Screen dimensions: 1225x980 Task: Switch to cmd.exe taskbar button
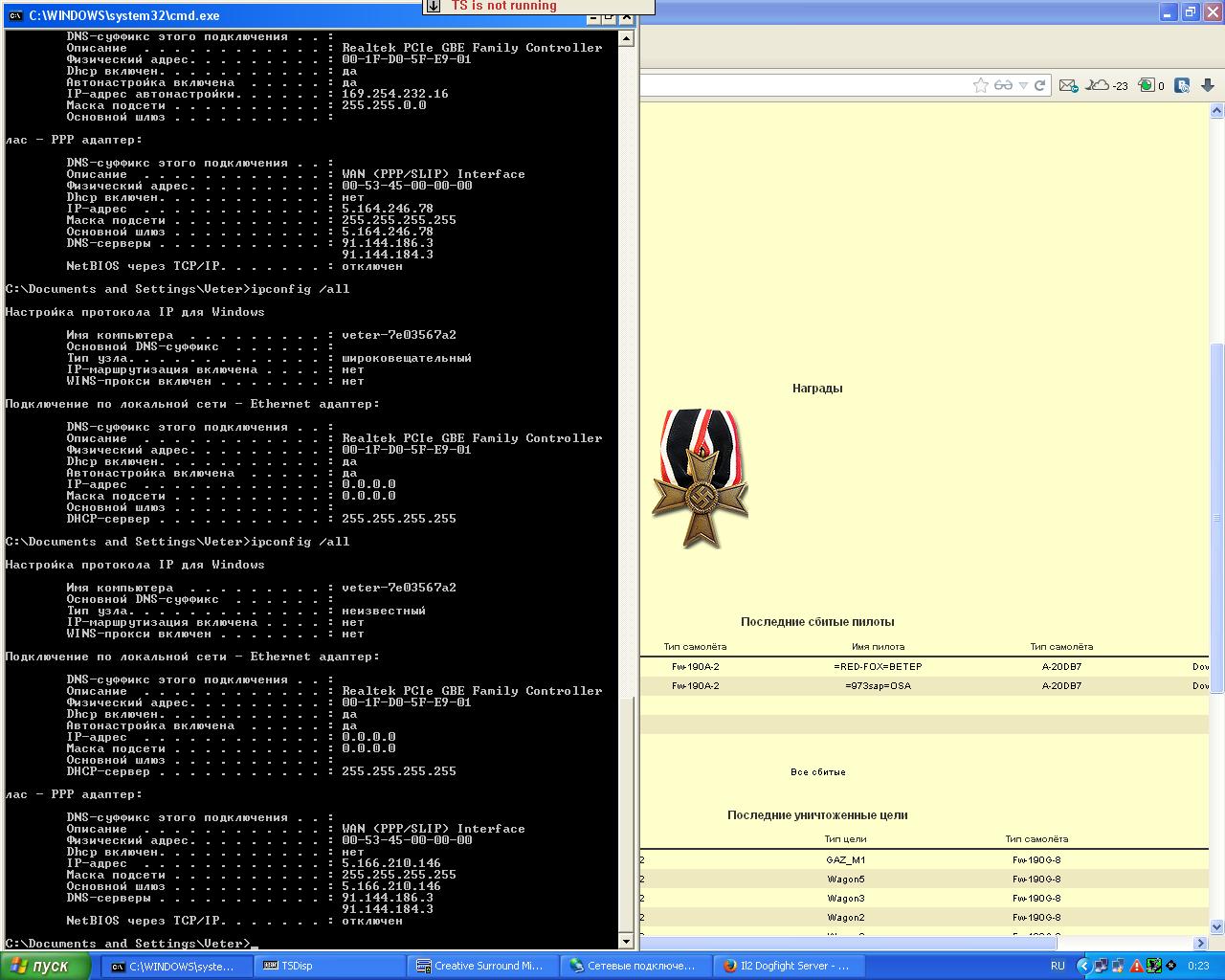pyautogui.click(x=175, y=966)
